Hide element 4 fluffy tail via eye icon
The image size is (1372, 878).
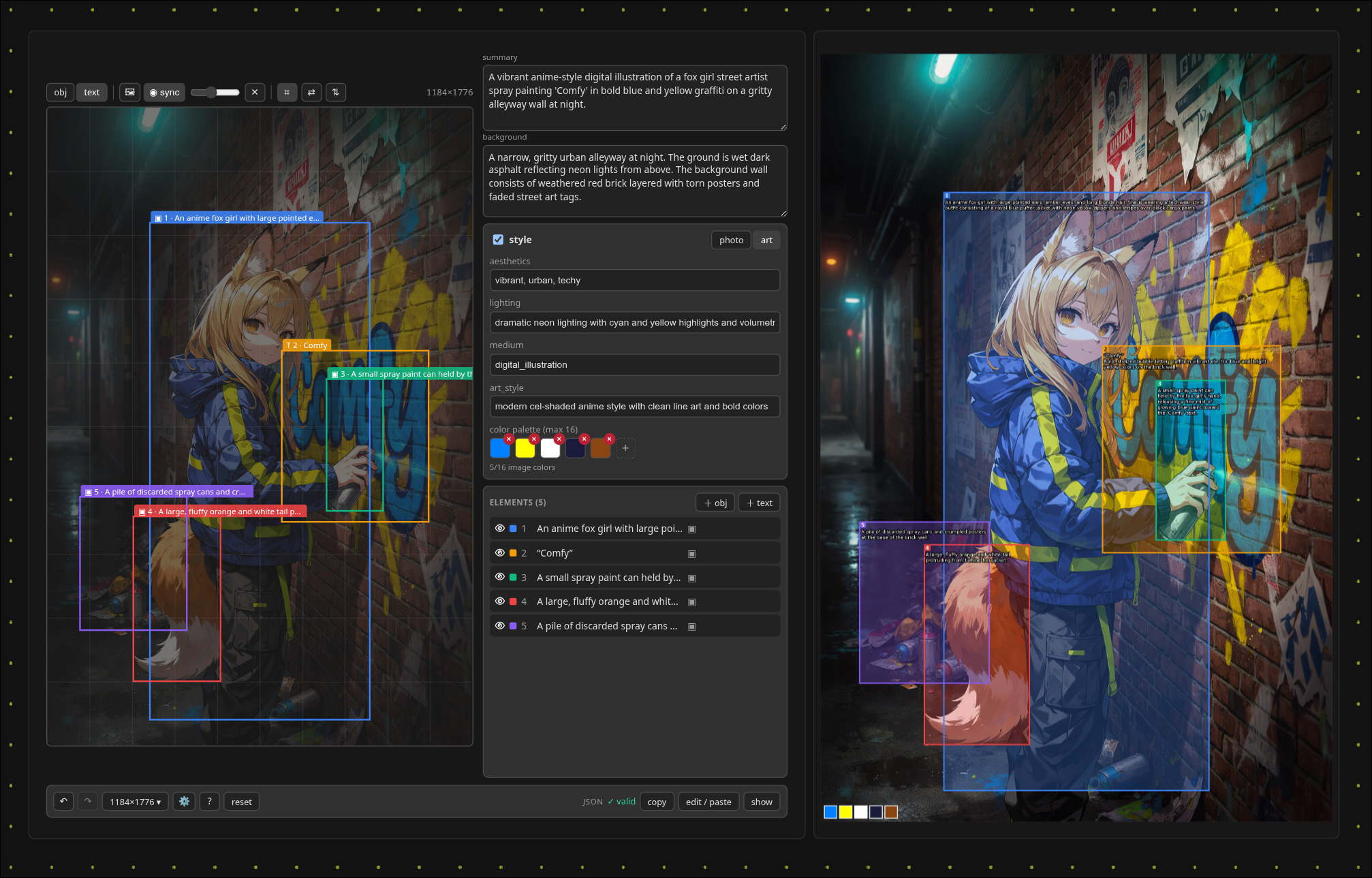(499, 601)
